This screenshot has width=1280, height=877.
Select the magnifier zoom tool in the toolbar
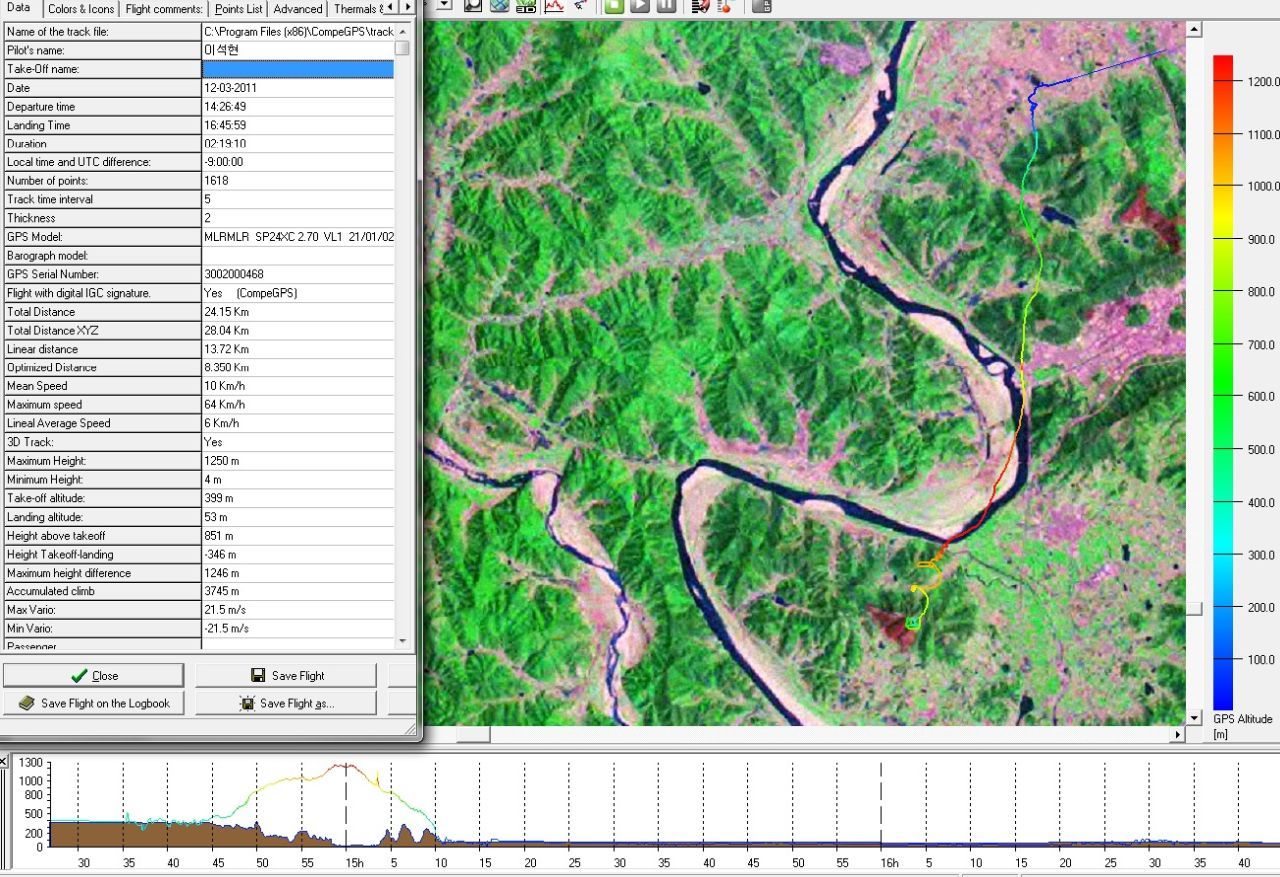tap(473, 5)
